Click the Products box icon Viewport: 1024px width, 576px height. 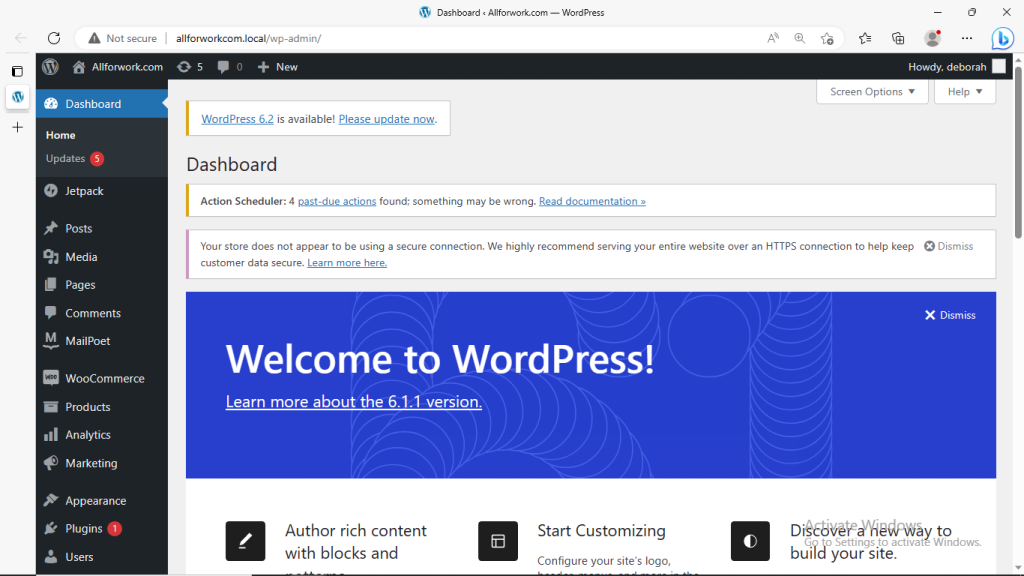51,407
